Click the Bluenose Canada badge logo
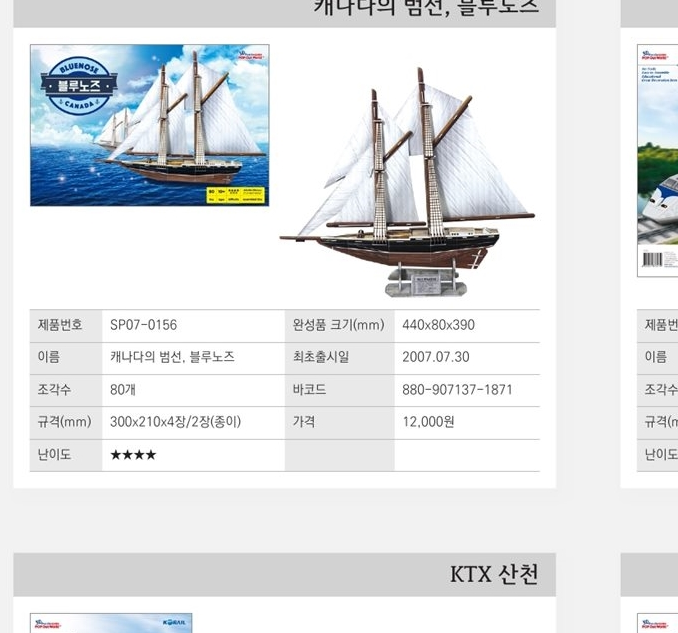Viewport: 678px width, 633px height. (x=79, y=86)
